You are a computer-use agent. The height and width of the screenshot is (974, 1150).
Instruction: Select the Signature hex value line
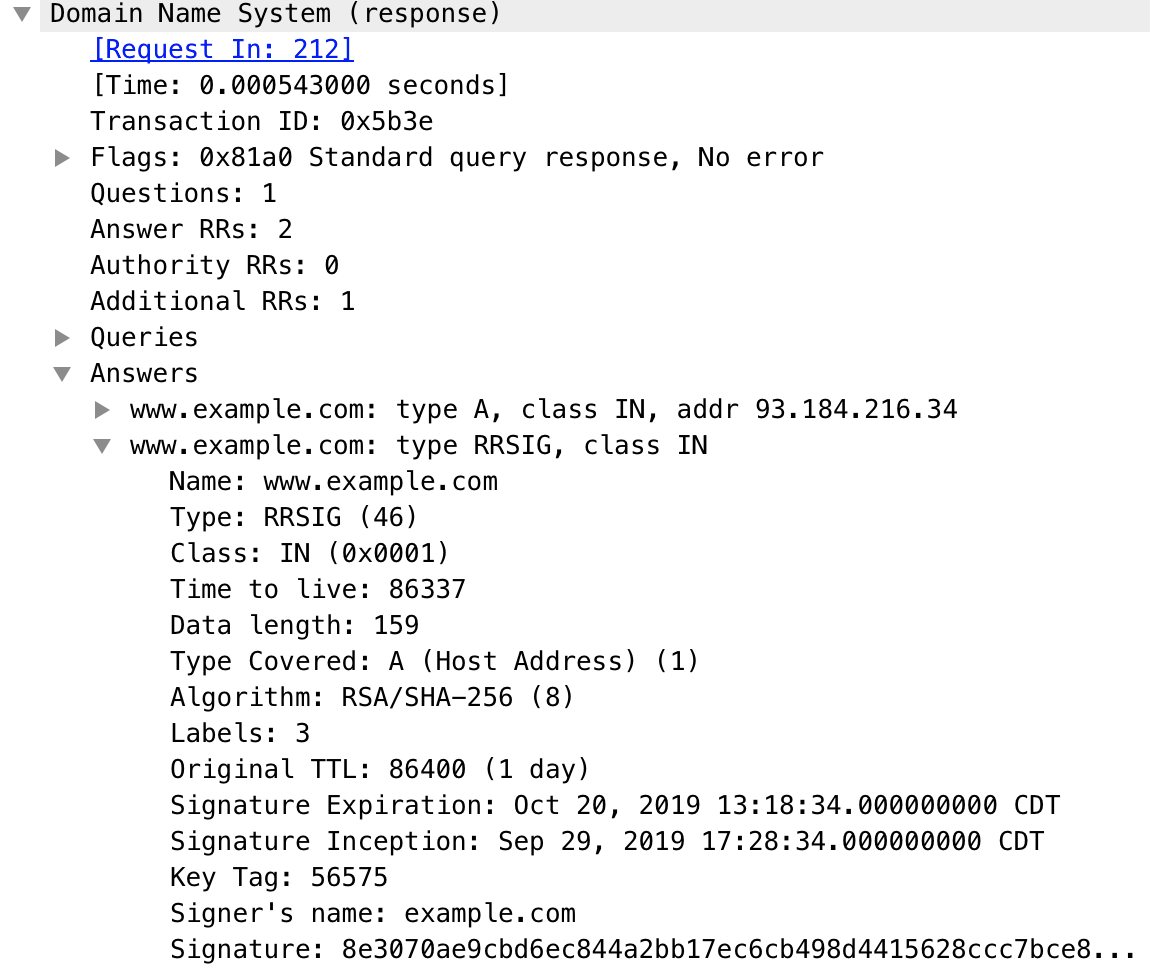click(653, 949)
